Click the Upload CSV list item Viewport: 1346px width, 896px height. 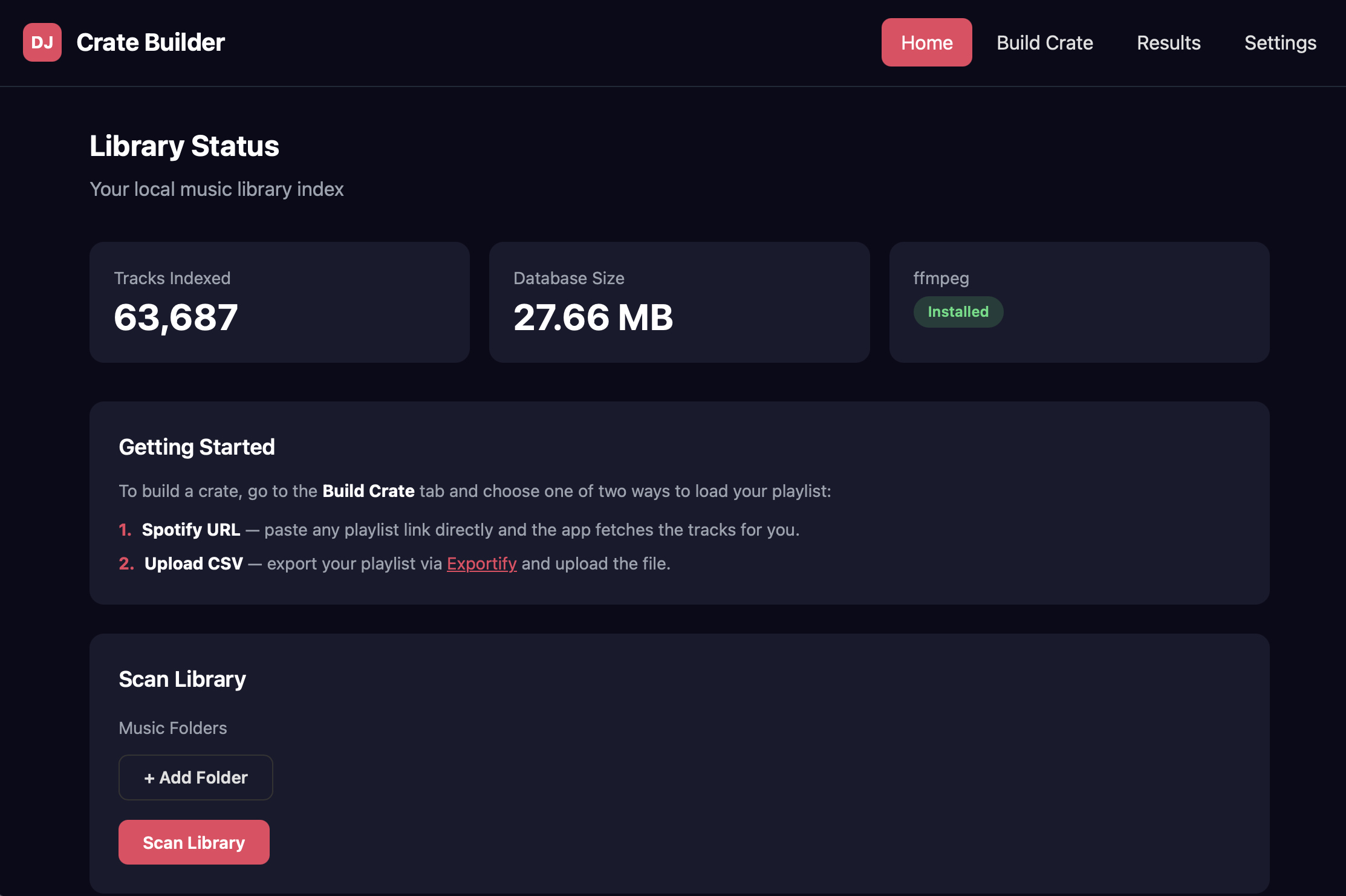click(193, 563)
